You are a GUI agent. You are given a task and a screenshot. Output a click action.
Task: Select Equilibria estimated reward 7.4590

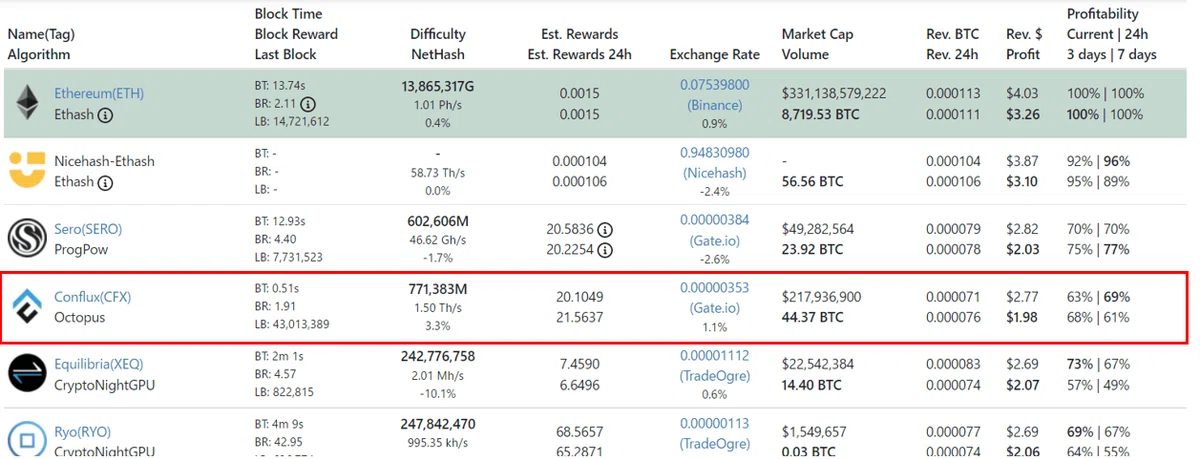pos(579,364)
